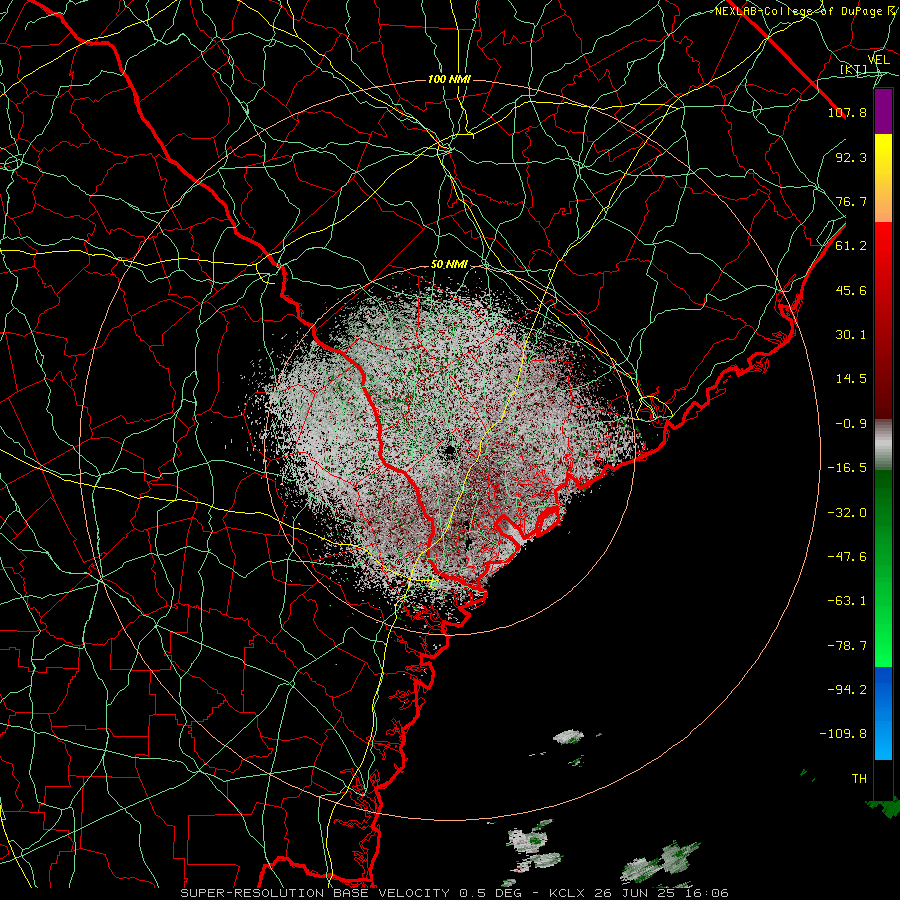Click "SUPER-RESOLUTION BASE VELOCITY" caption text
The image size is (900, 900).
[x=315, y=893]
